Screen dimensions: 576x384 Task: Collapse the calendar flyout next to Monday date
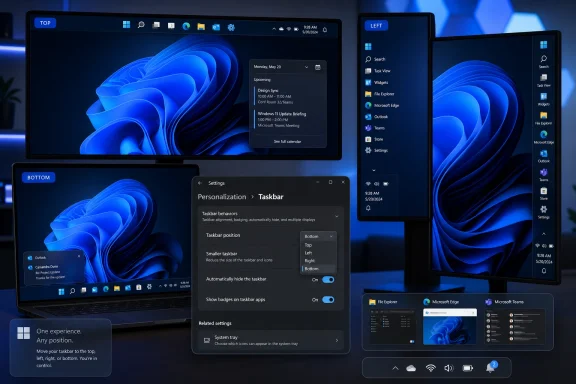(306, 67)
